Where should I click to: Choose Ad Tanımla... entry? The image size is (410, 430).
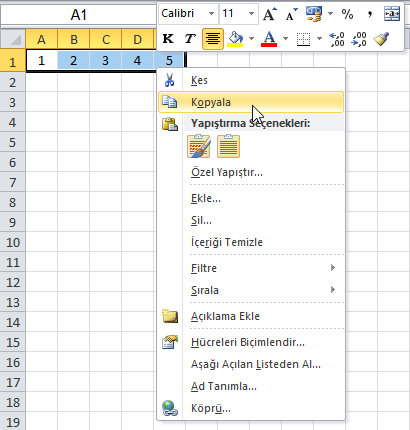pos(251,386)
